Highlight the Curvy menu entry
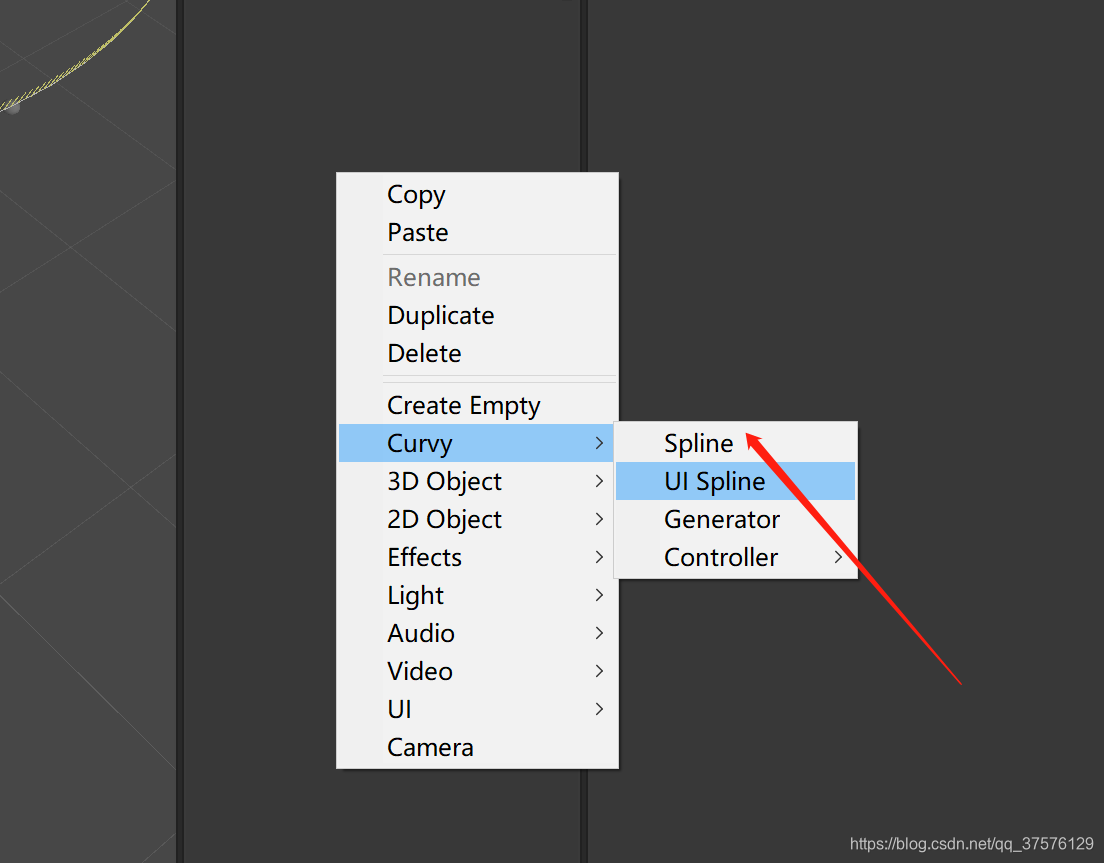 [419, 443]
